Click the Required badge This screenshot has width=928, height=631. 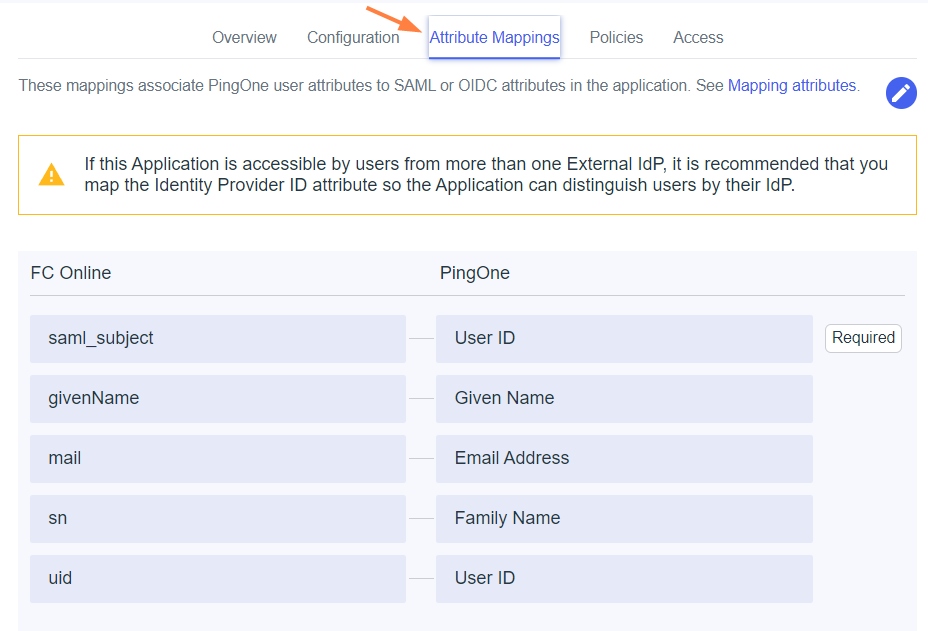pyautogui.click(x=863, y=338)
